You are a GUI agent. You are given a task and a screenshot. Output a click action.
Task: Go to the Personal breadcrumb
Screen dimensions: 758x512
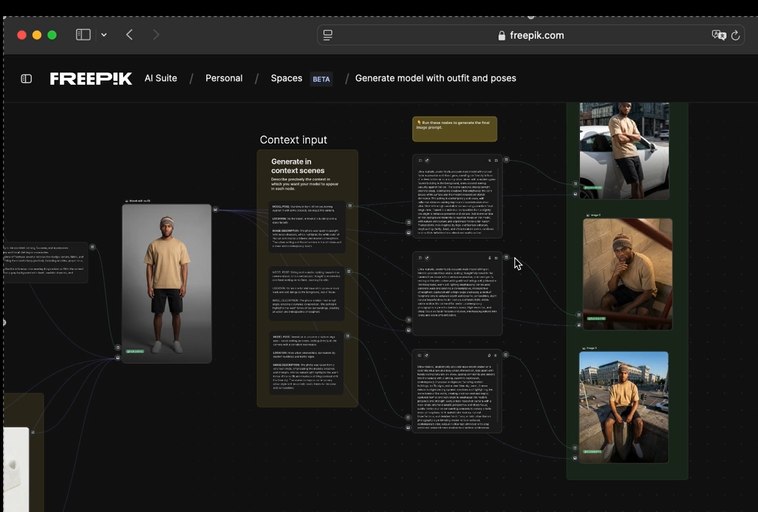tap(224, 78)
